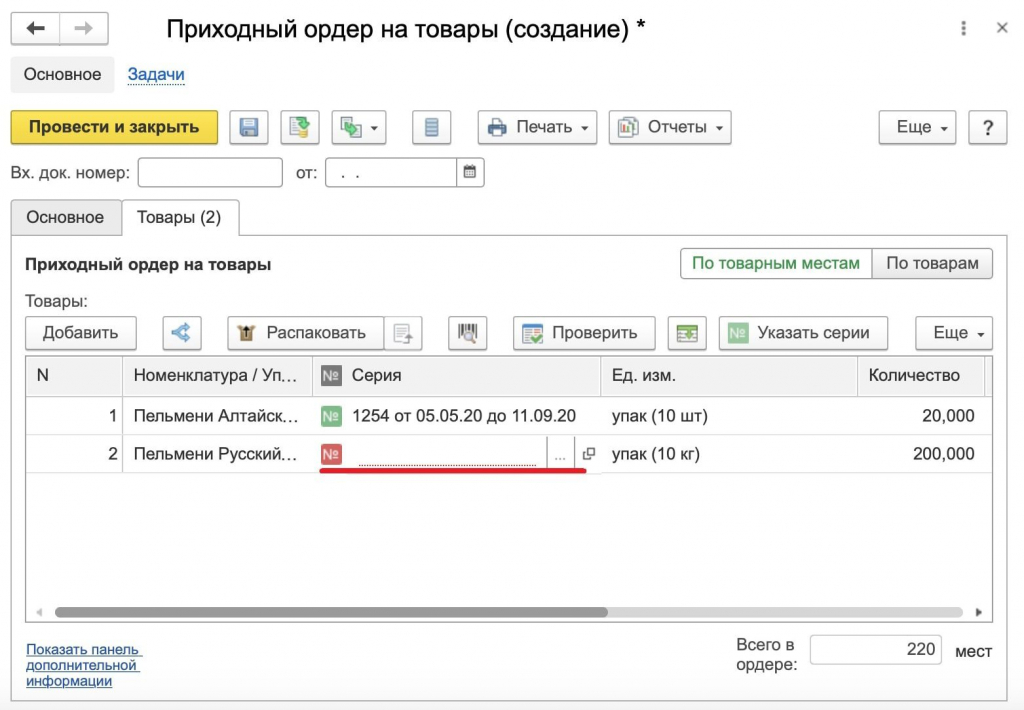1024x710 pixels.
Task: Open Показать панель дополнительной информации link
Action: click(84, 665)
